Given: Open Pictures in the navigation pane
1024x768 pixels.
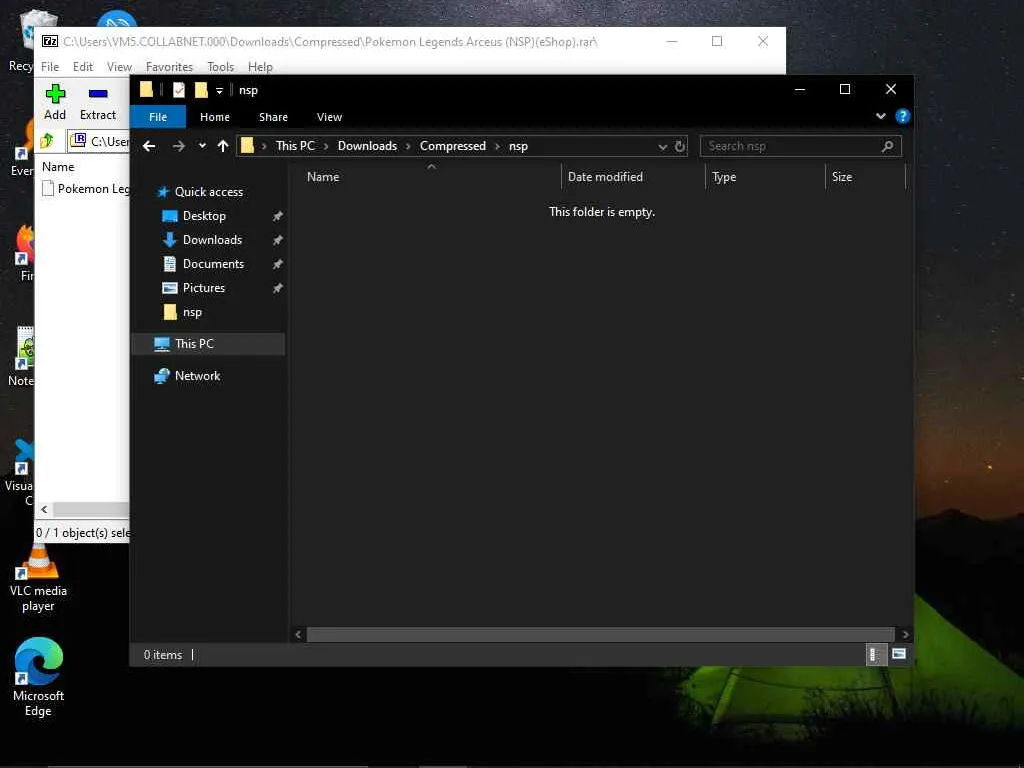Looking at the screenshot, I should point(204,288).
